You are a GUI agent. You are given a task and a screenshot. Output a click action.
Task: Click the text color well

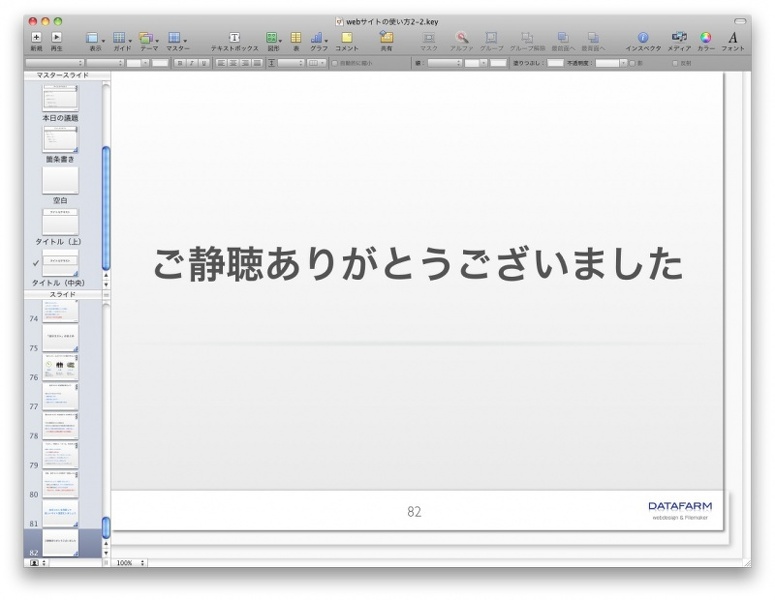(x=160, y=63)
